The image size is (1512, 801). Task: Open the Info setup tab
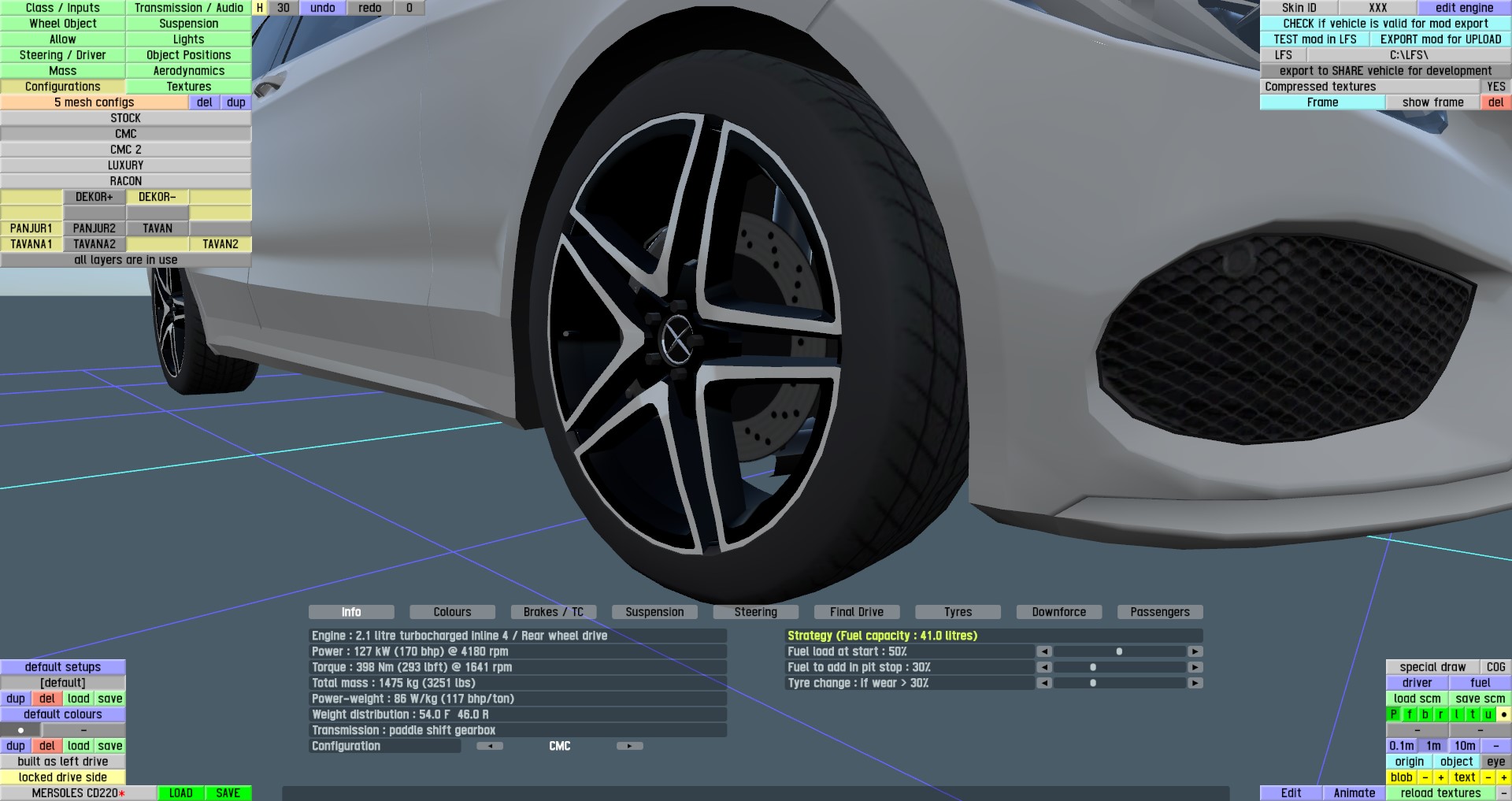351,612
